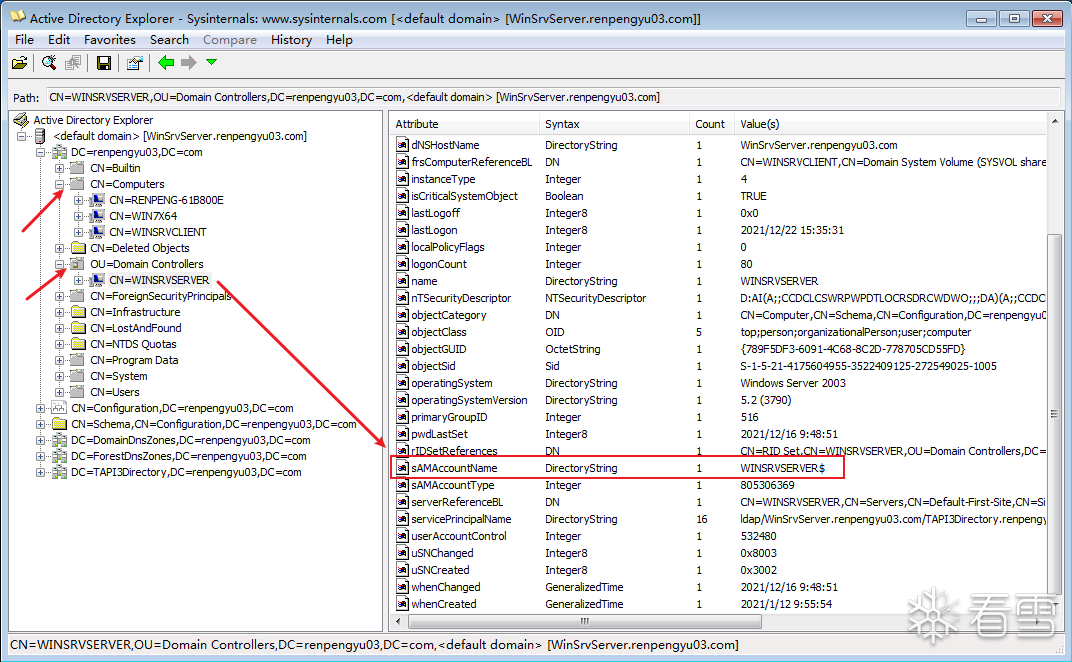1072x662 pixels.
Task: Sort by the Syntax column header
Action: tap(614, 124)
